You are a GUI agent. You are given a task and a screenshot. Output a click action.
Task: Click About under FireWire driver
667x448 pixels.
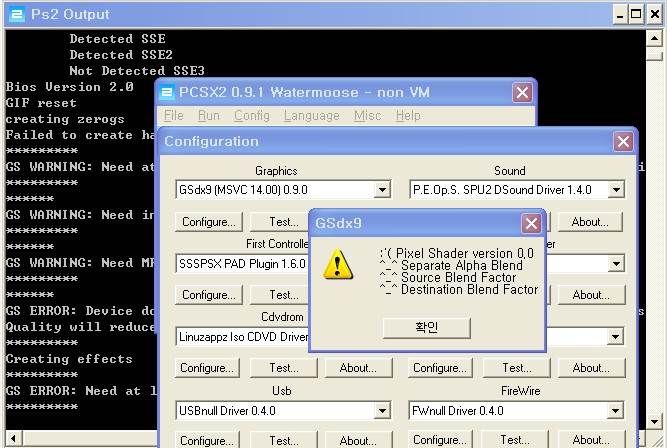point(591,440)
